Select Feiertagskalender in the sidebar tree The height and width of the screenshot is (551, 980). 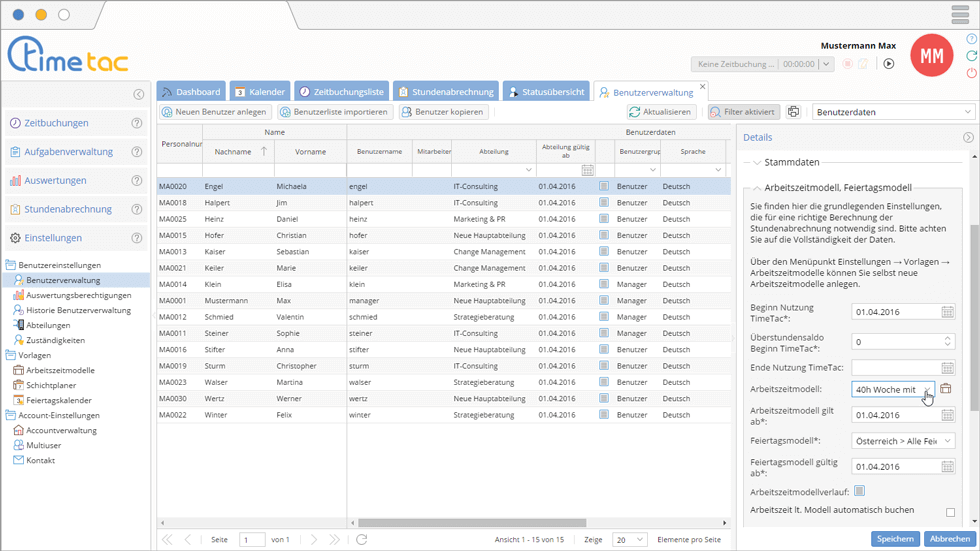coord(60,400)
